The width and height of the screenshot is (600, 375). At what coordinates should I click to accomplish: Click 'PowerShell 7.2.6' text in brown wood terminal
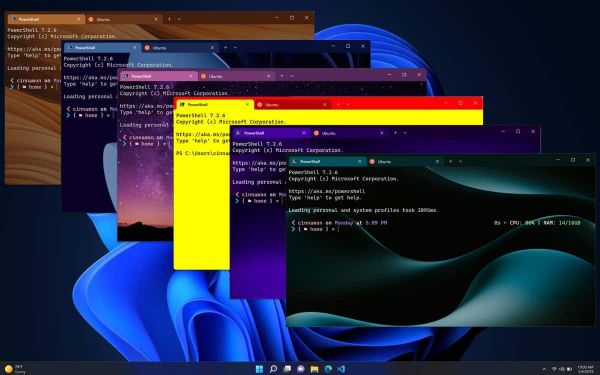[x=32, y=30]
